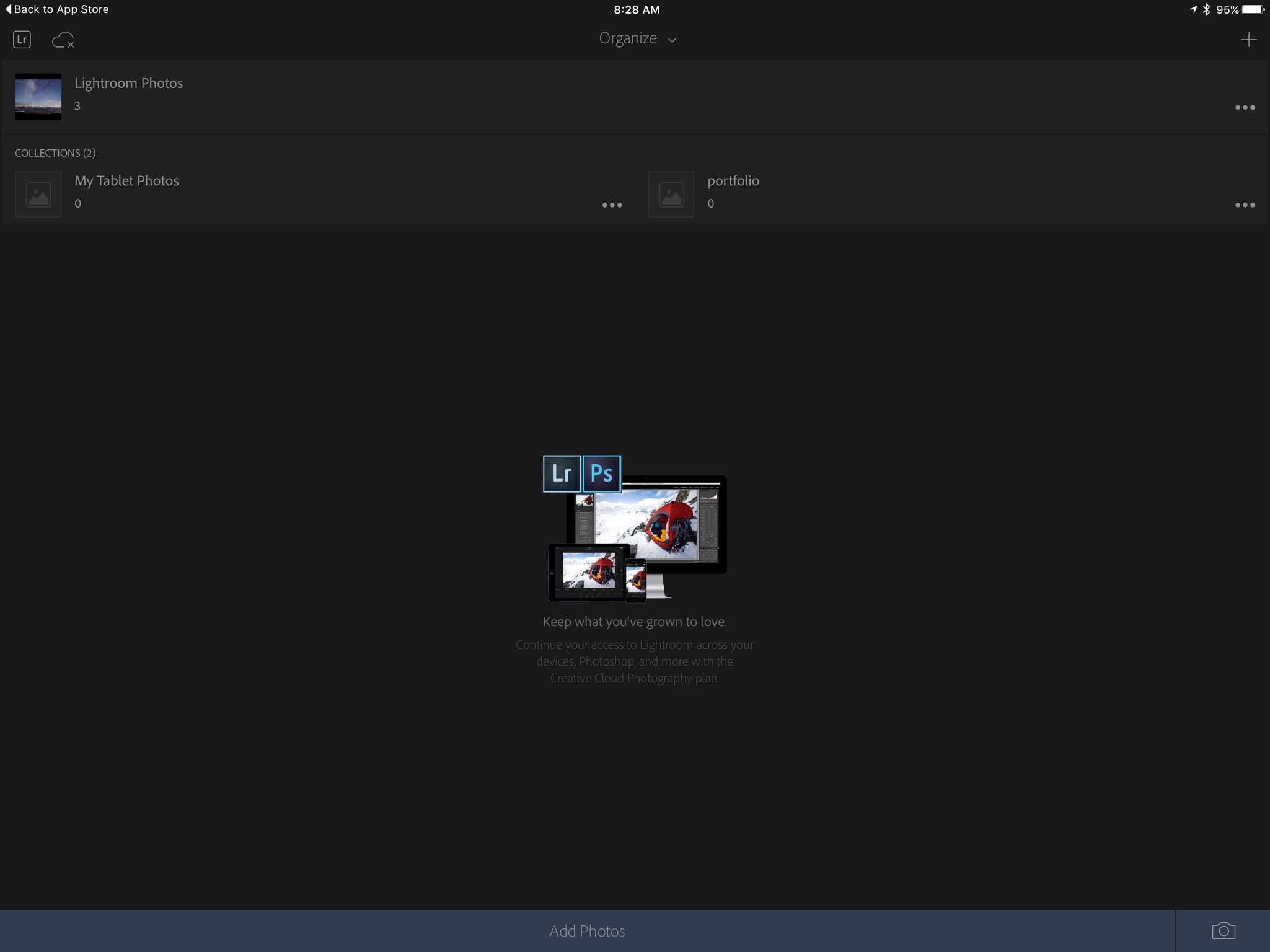The height and width of the screenshot is (952, 1270).
Task: Open more options for Lightroom Photos
Action: pos(1245,107)
